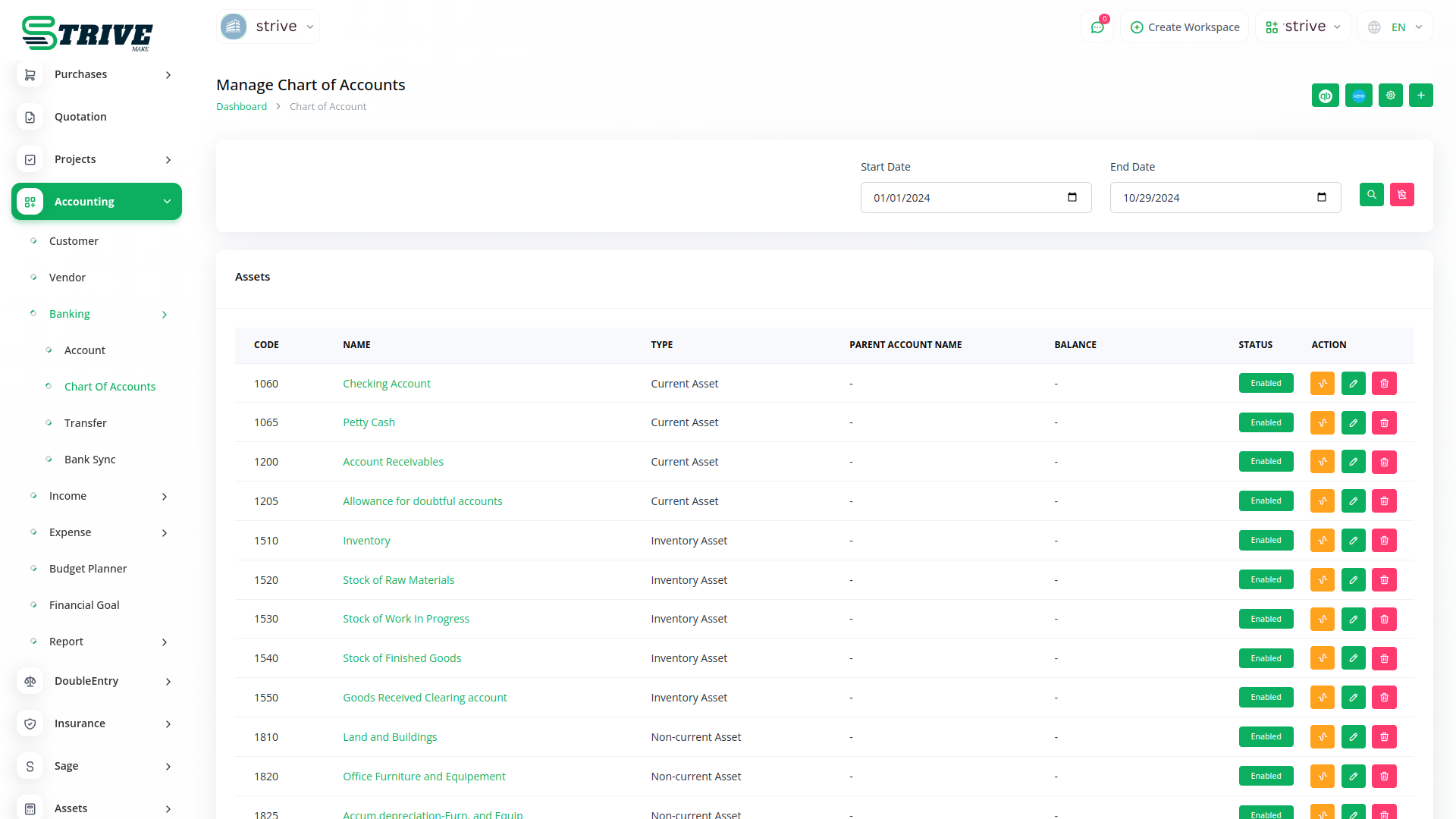Click the Create Workspace button
Image resolution: width=1456 pixels, height=819 pixels.
pos(1185,27)
